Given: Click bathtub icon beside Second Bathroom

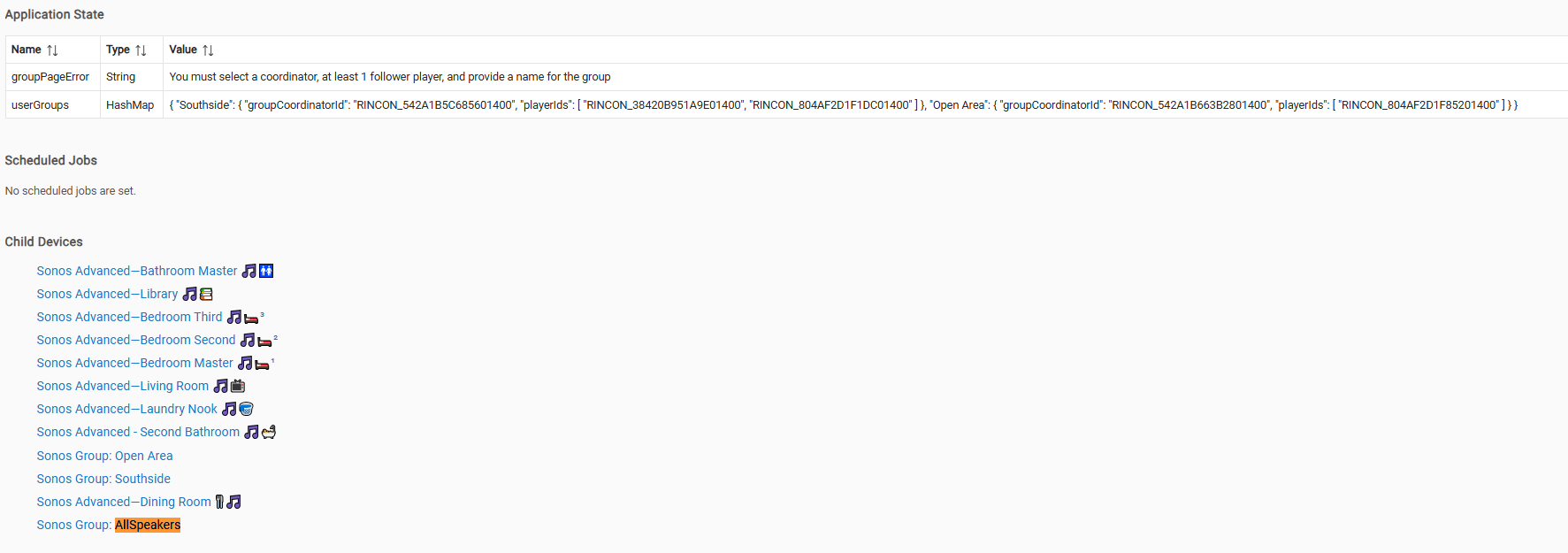Looking at the screenshot, I should click(x=269, y=432).
